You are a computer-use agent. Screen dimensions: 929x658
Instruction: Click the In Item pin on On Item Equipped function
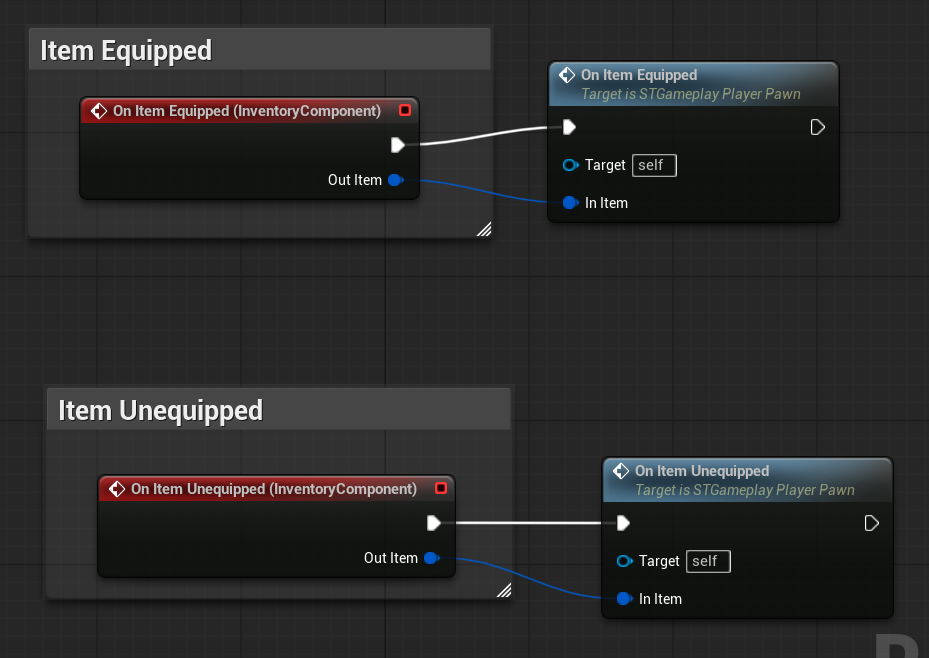(x=570, y=203)
